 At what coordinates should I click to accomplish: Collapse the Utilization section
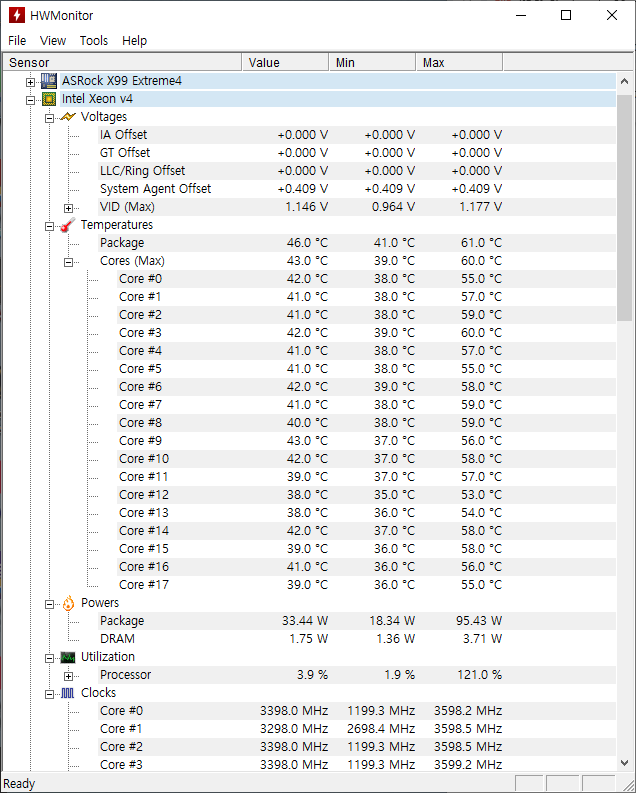50,658
